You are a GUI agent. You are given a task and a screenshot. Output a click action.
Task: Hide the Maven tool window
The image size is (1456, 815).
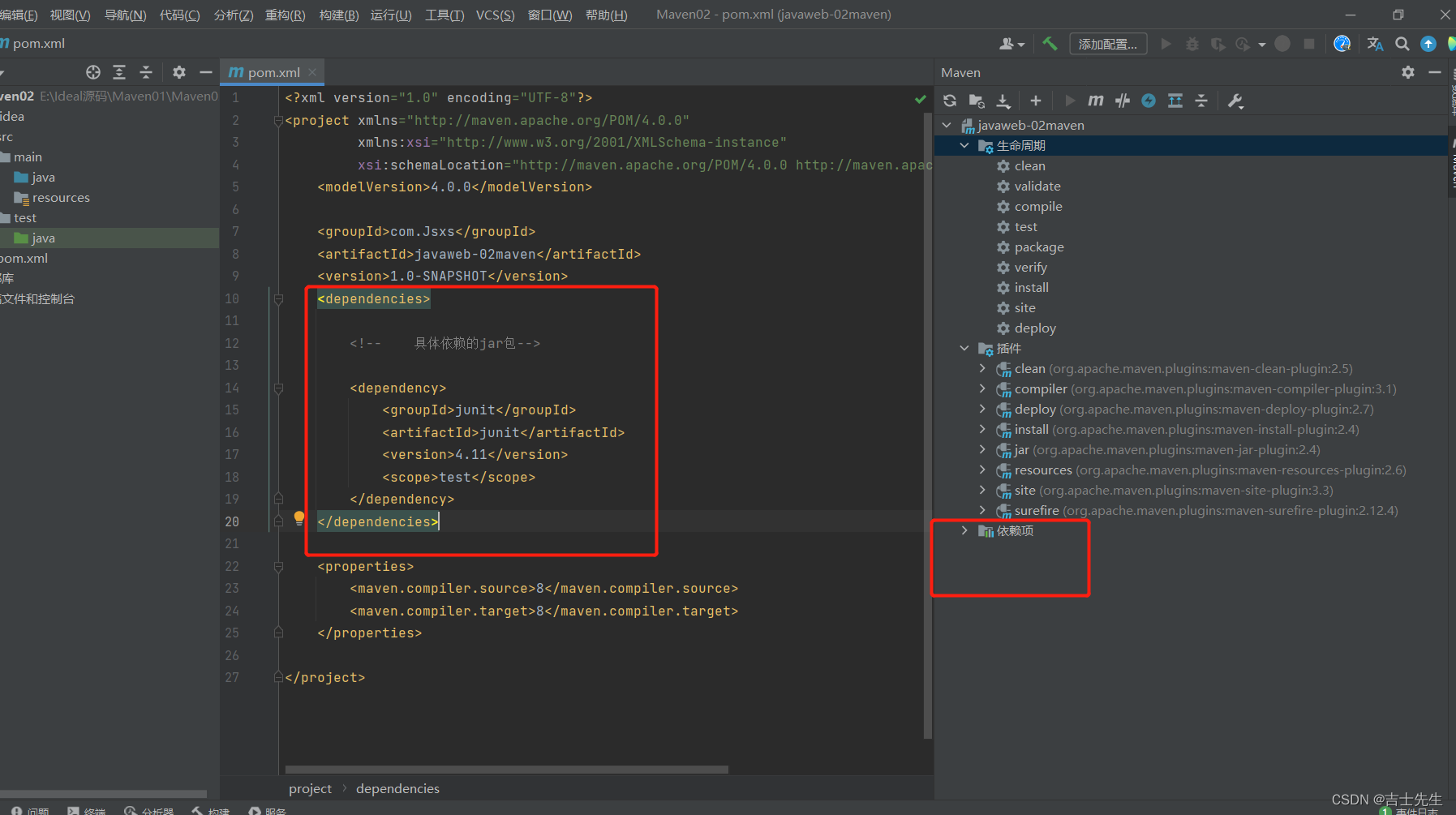click(x=1435, y=72)
